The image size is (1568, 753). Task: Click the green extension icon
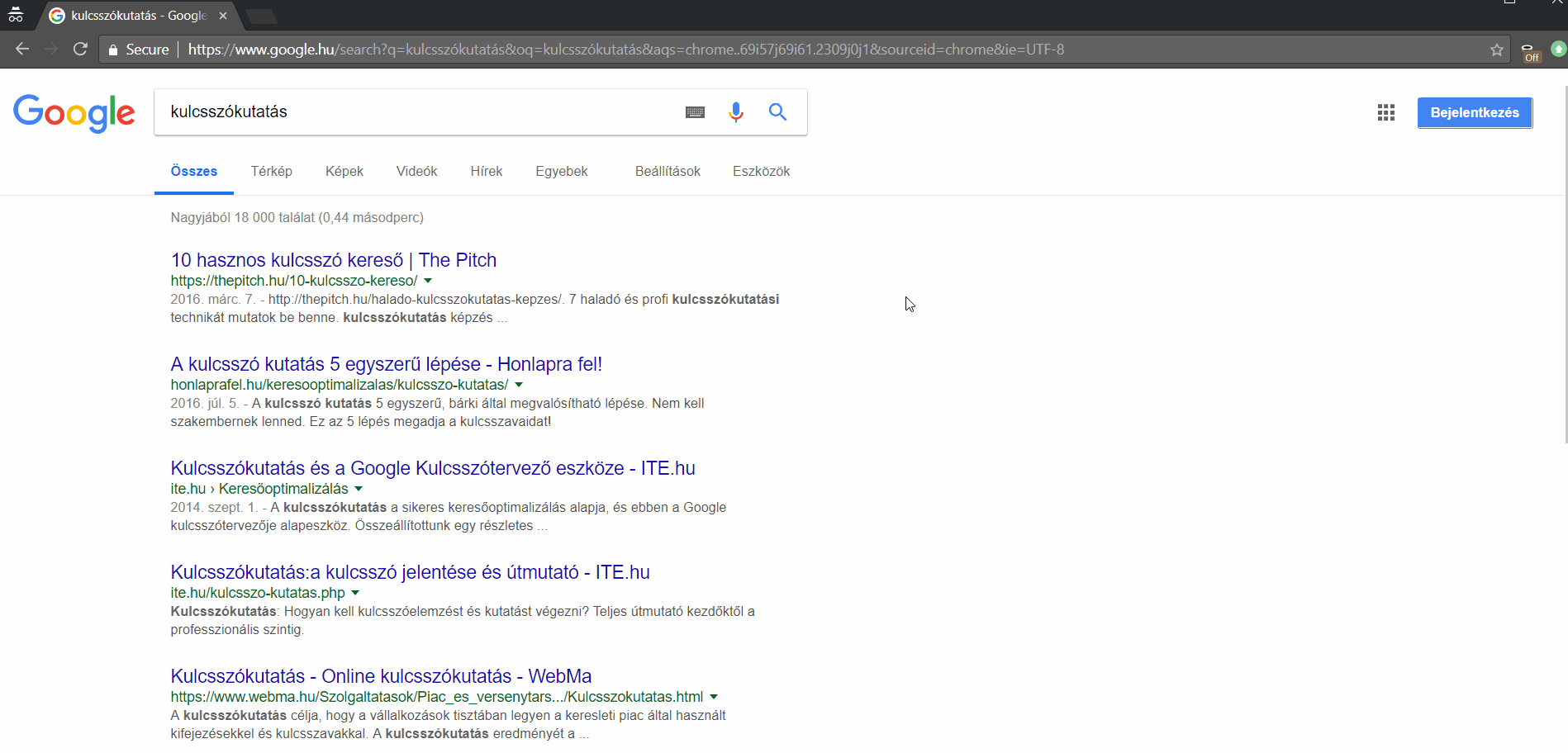tap(1558, 50)
